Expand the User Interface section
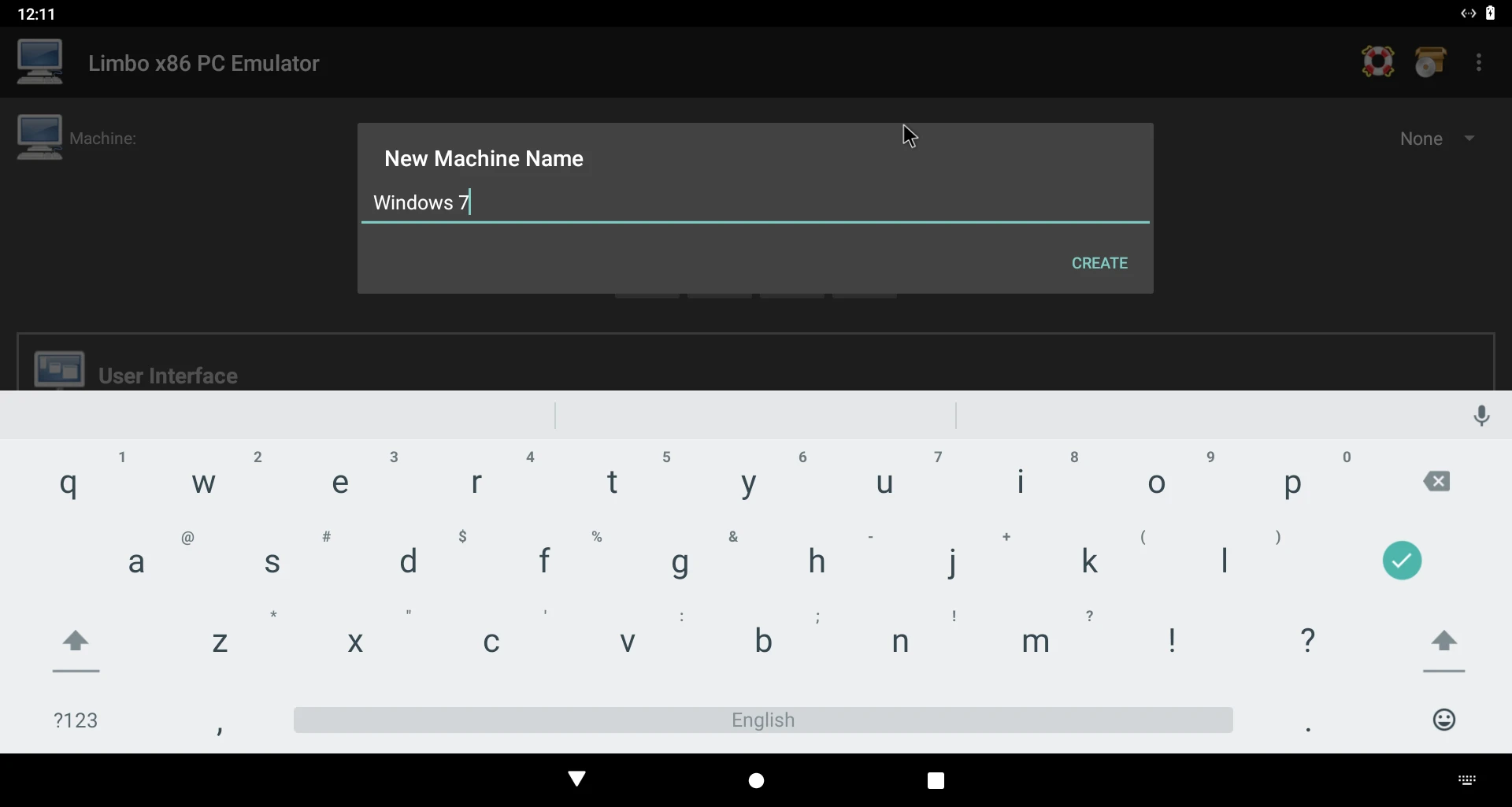The image size is (1512, 807). pyautogui.click(x=169, y=375)
